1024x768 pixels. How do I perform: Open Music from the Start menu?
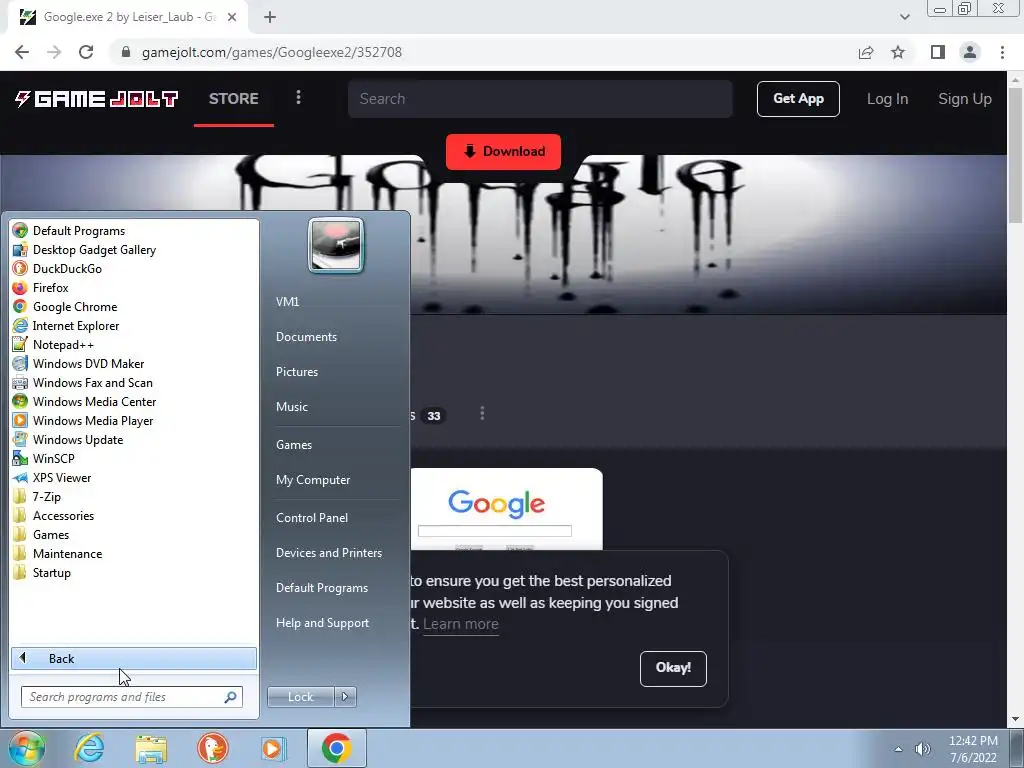[291, 406]
